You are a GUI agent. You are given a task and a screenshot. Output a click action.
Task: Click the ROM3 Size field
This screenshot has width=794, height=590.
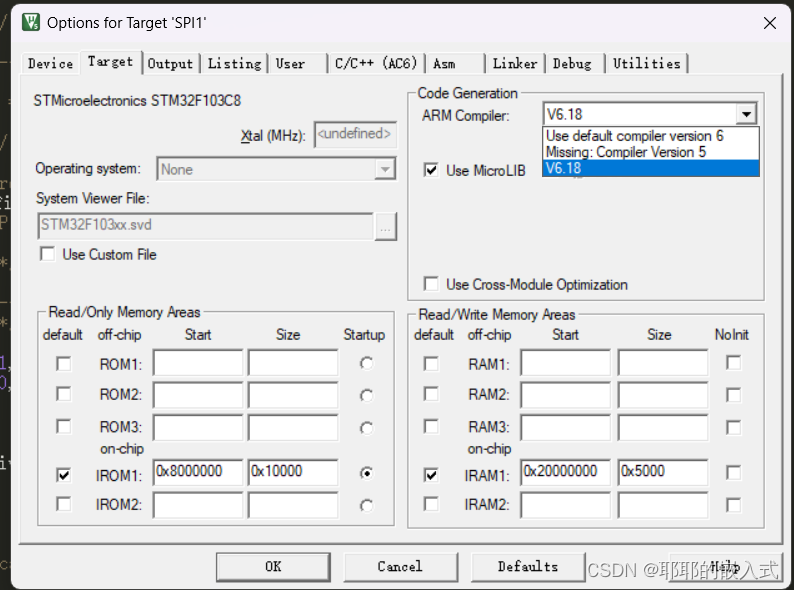point(293,428)
